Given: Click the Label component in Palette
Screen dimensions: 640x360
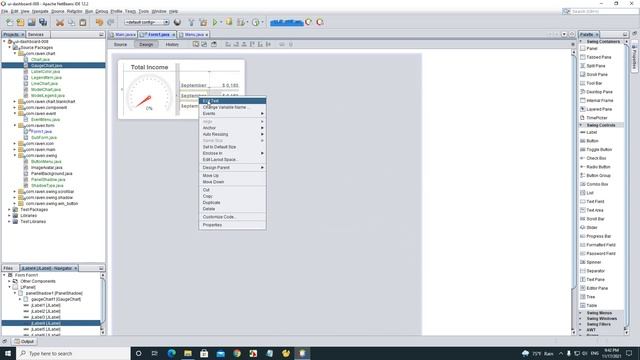Looking at the screenshot, I should (x=591, y=132).
